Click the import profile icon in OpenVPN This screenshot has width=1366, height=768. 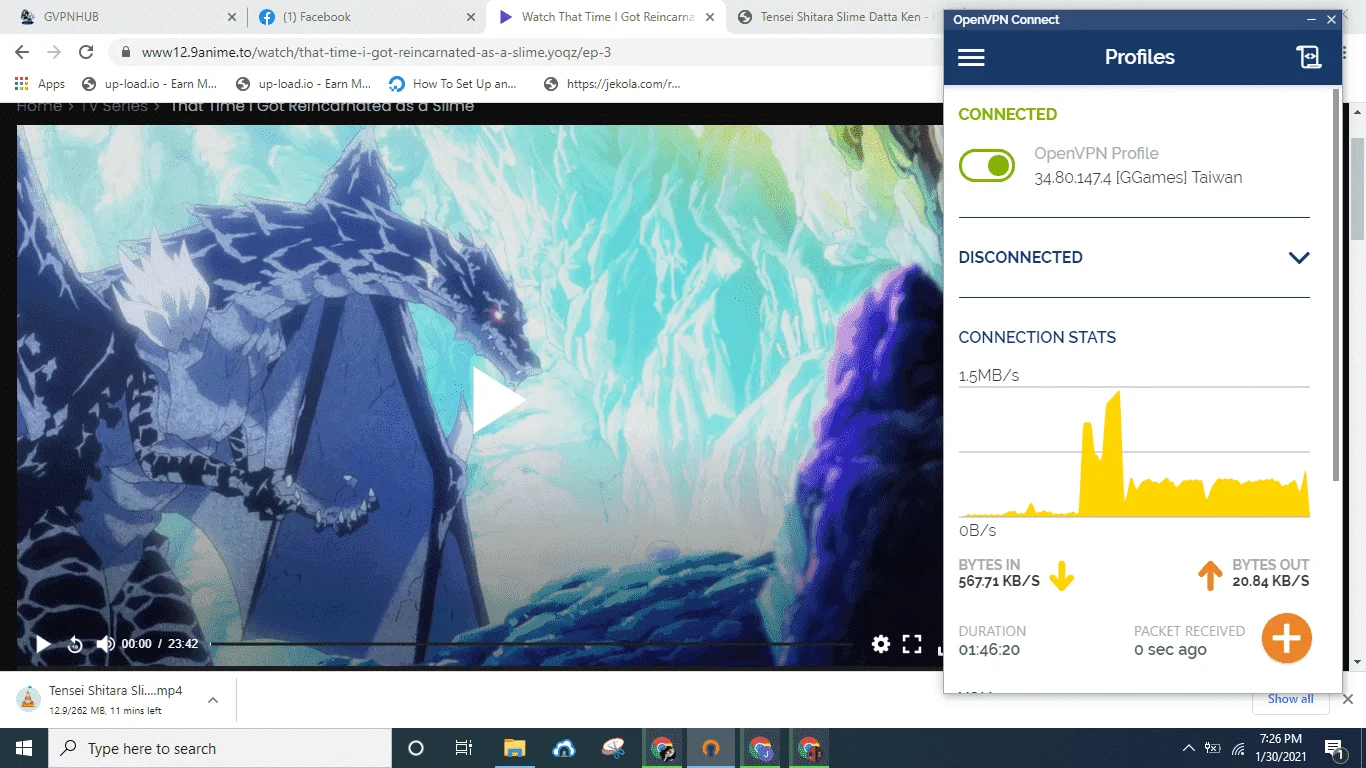[1309, 57]
